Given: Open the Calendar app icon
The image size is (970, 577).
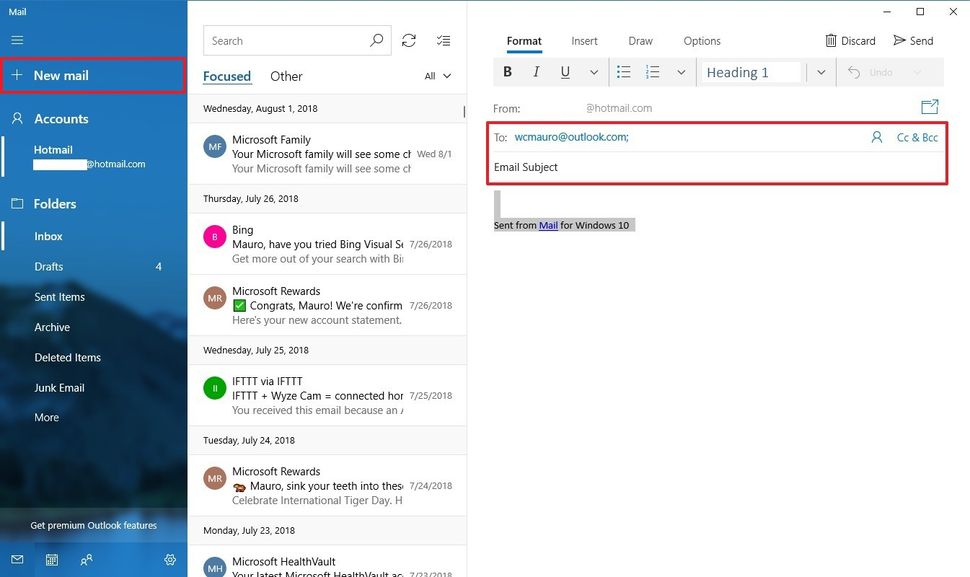Looking at the screenshot, I should tap(51, 560).
